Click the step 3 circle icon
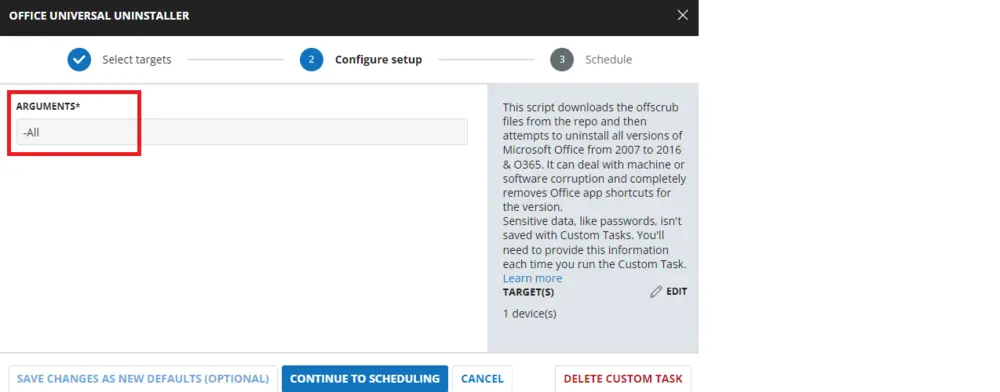Screen dimensions: 1000x392 point(562,59)
